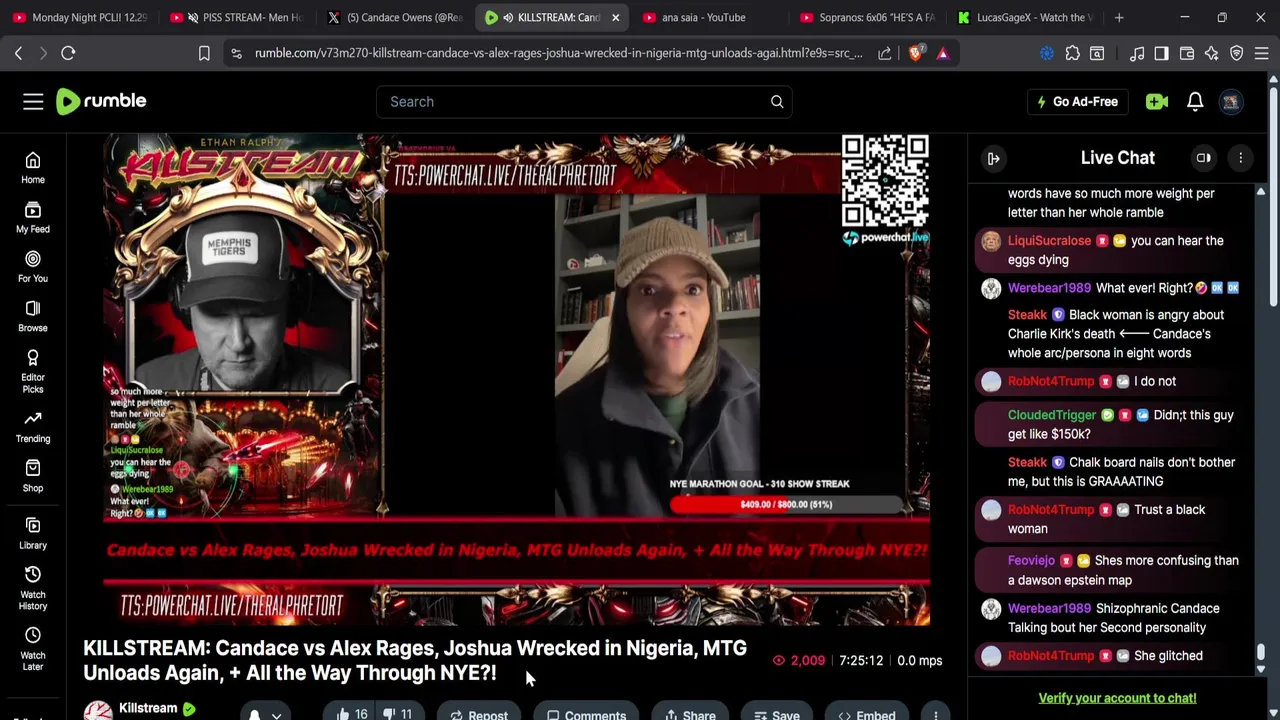This screenshot has width=1280, height=720.
Task: Reload the current page
Action: (x=68, y=53)
